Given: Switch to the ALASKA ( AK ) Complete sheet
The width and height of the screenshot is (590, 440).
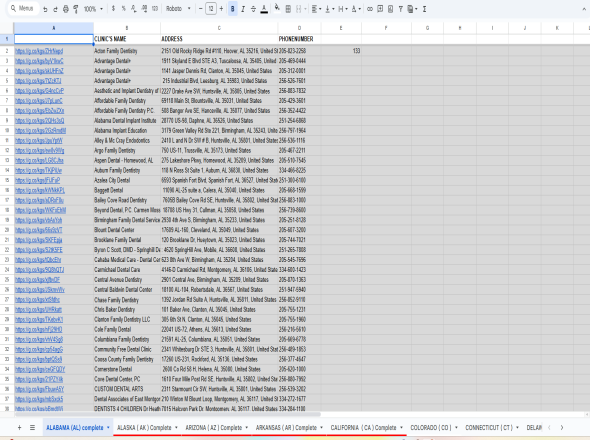Looking at the screenshot, I should tap(144, 428).
